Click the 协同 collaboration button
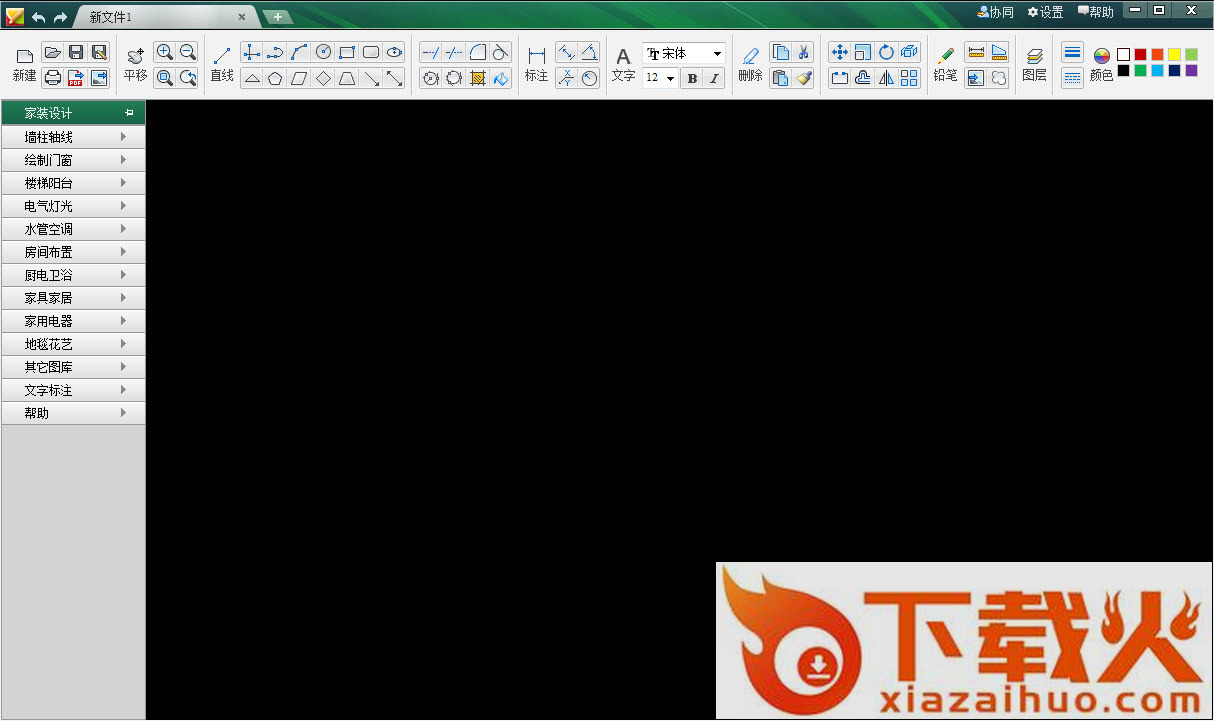1214x721 pixels. (x=996, y=12)
